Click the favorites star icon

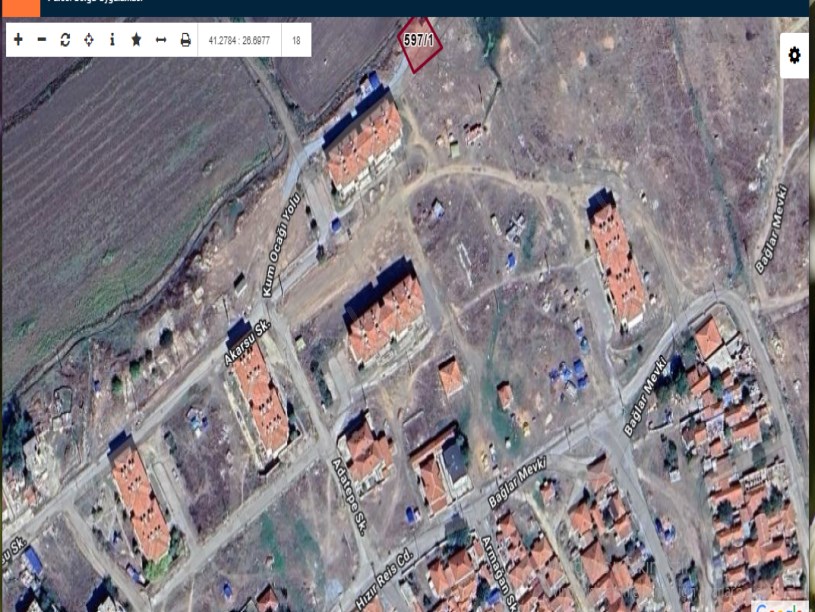pos(135,41)
